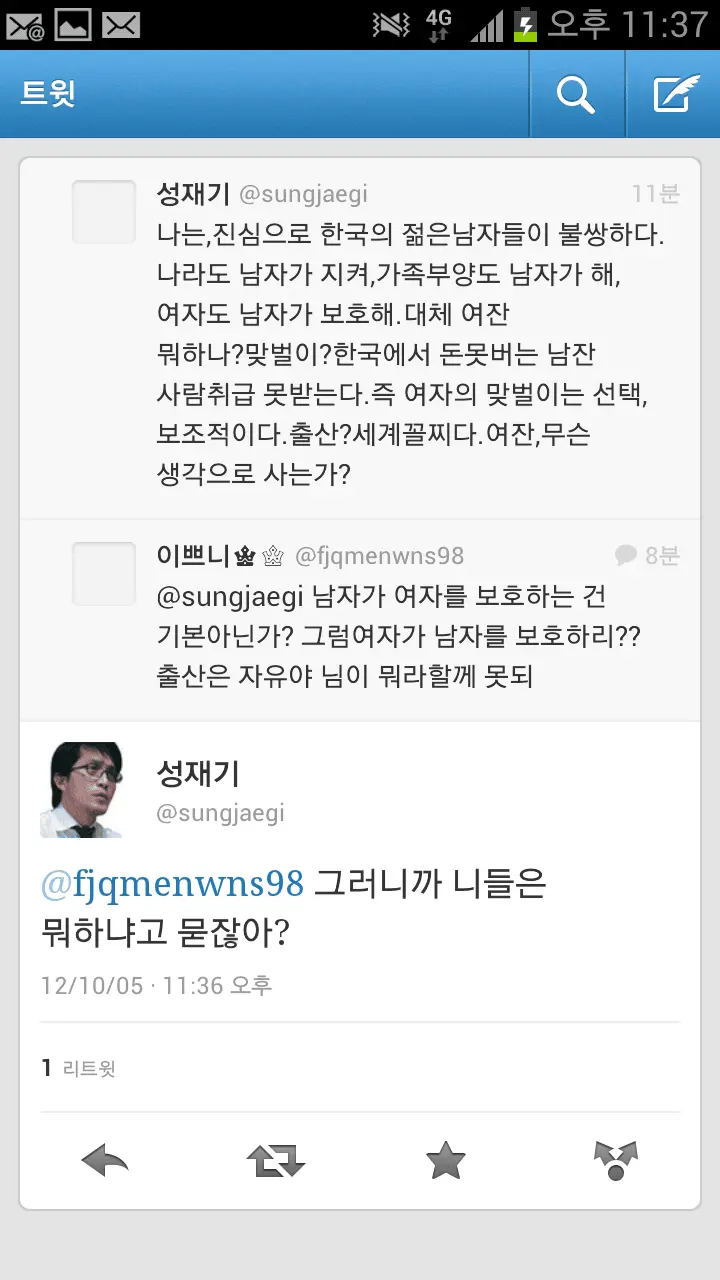Screen dimensions: 720x1280
Task: Tap the 트윗 header title
Action: (48, 94)
